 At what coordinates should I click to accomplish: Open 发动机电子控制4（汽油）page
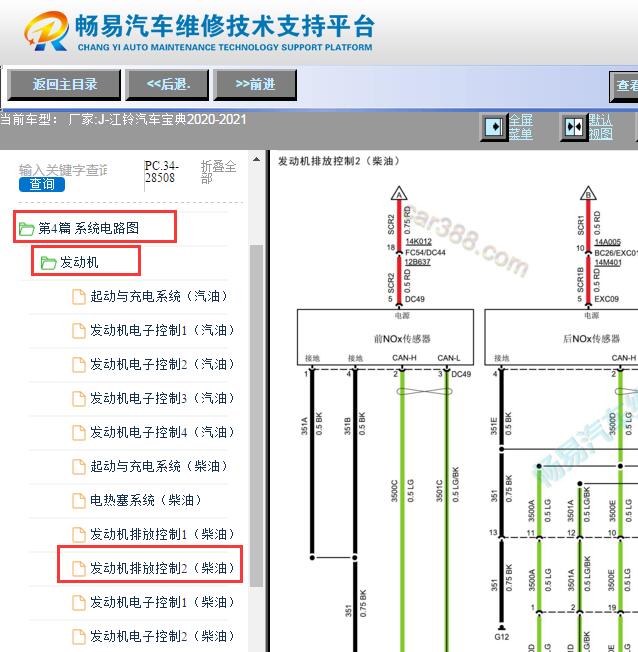[162, 432]
